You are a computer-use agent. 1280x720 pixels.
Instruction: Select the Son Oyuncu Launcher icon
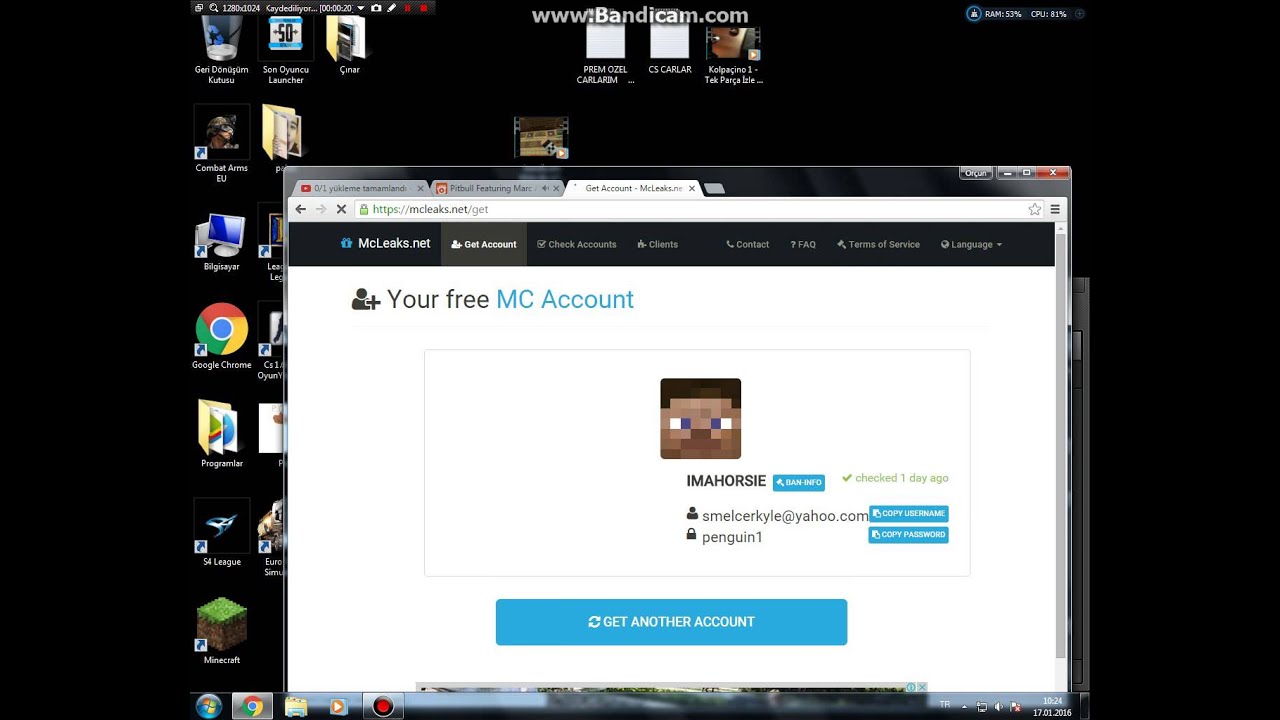(286, 50)
